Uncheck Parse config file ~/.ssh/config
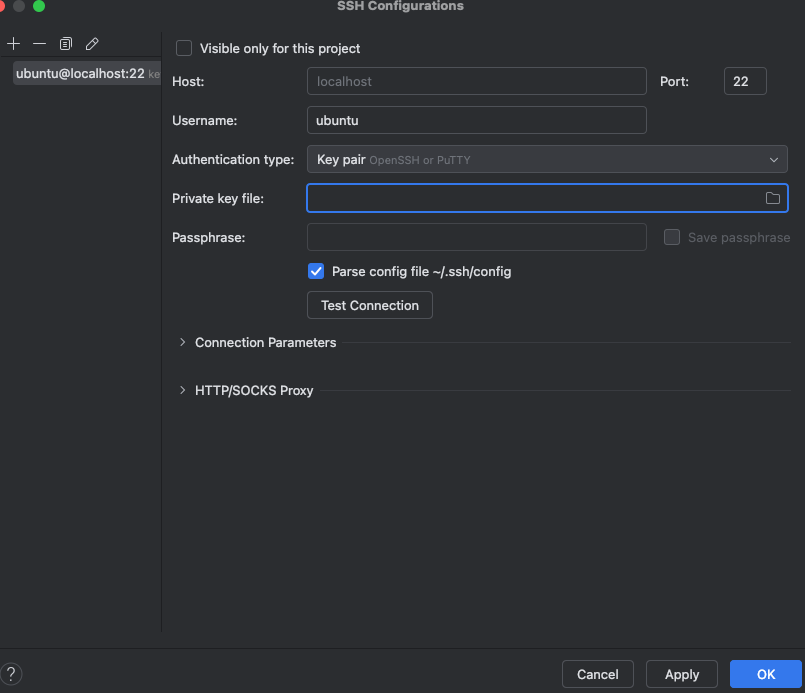 click(x=316, y=271)
